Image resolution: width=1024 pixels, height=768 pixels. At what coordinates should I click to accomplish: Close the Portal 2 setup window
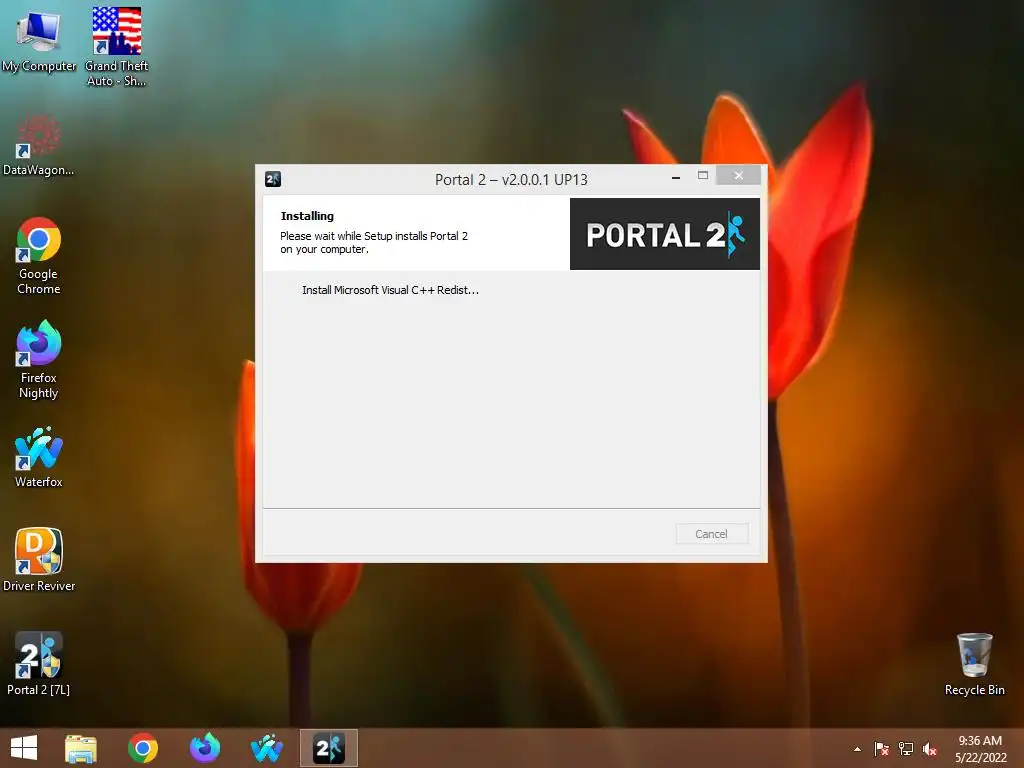739,175
